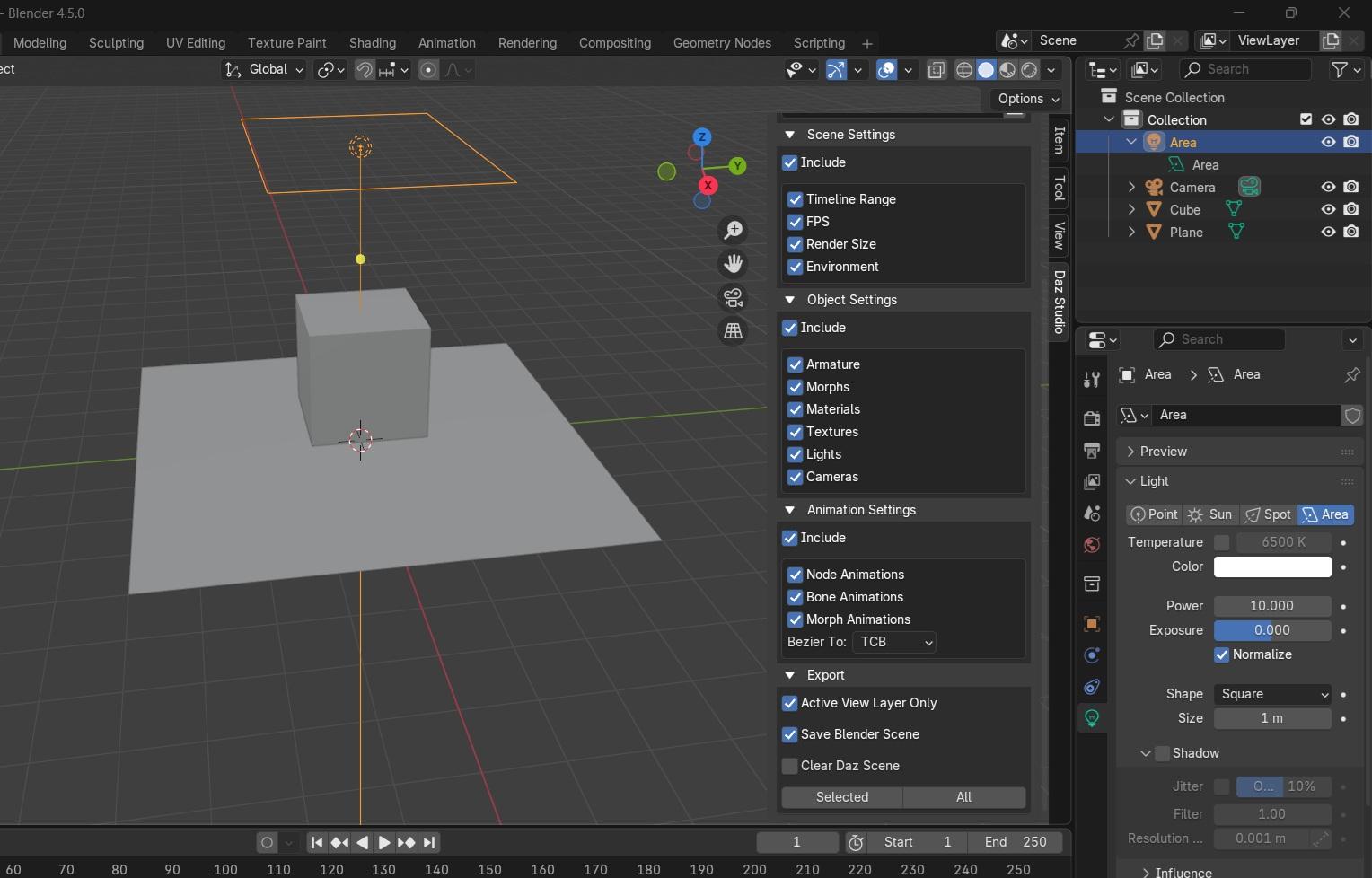Image resolution: width=1372 pixels, height=878 pixels.
Task: Jump to the timeline start frame
Action: (x=316, y=842)
